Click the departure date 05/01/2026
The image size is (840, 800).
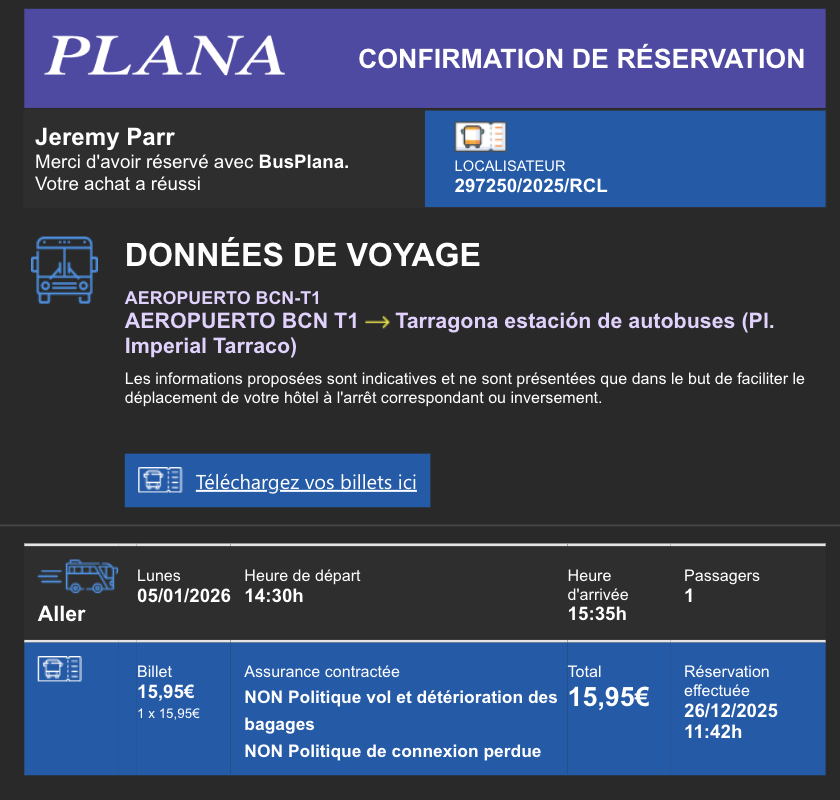point(184,596)
